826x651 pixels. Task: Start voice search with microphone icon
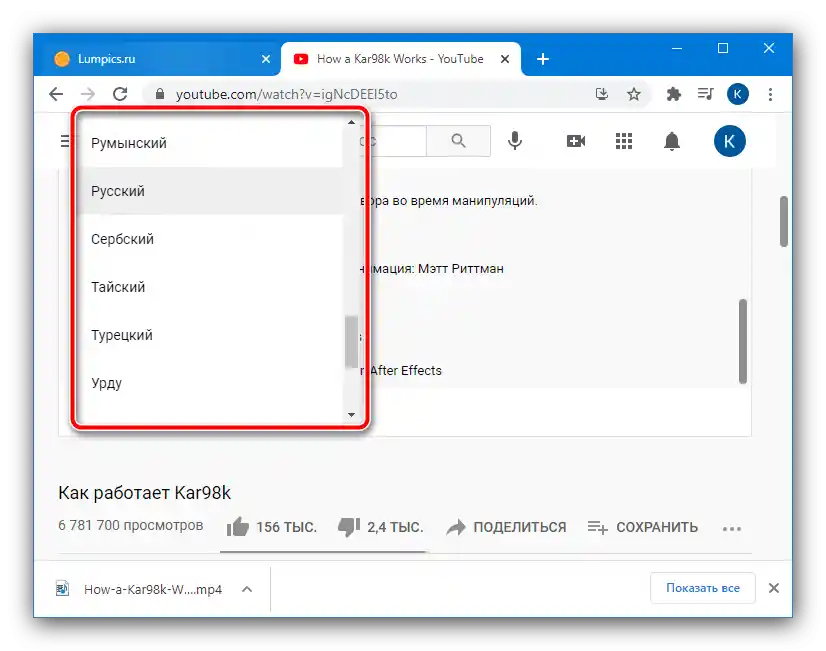click(515, 141)
